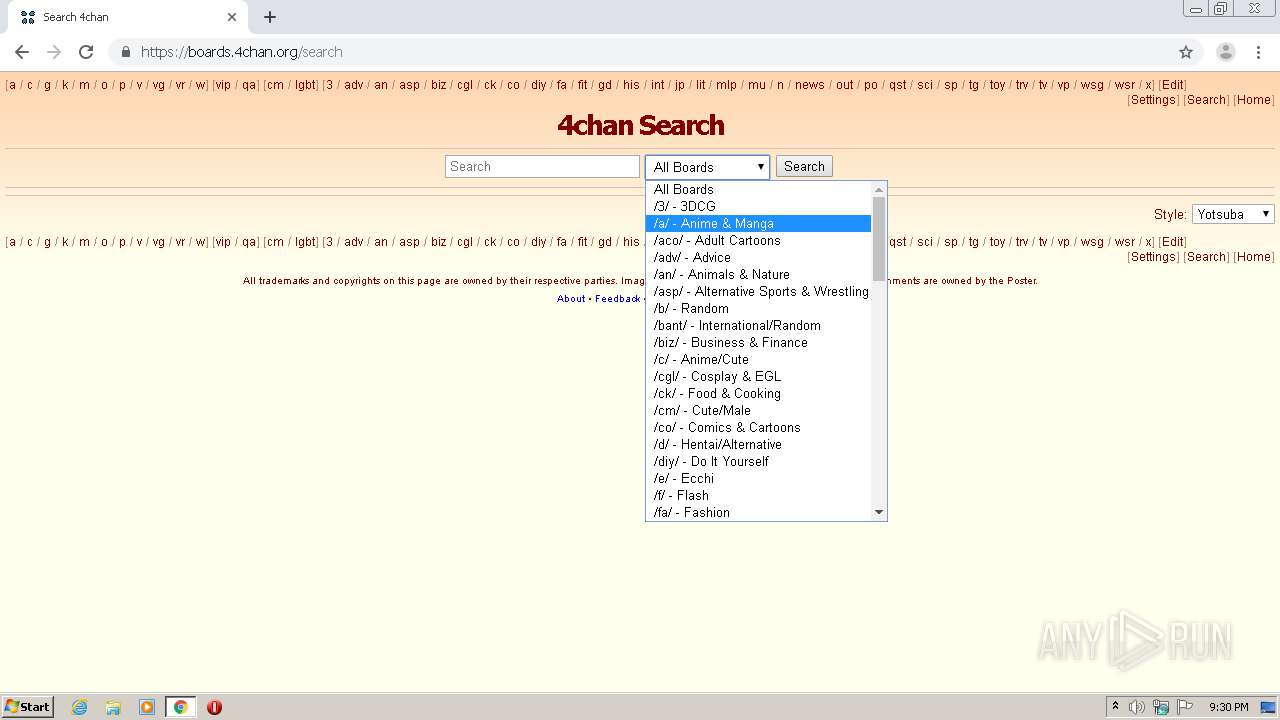The height and width of the screenshot is (720, 1280).
Task: Go to 'diy' board in bottom navigation
Action: pyautogui.click(x=538, y=242)
